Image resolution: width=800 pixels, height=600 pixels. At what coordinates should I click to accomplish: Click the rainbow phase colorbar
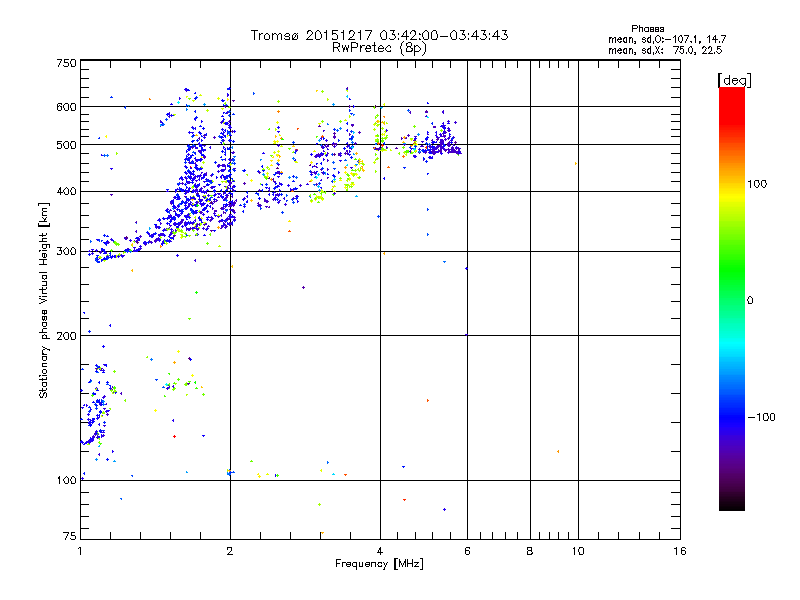point(732,298)
